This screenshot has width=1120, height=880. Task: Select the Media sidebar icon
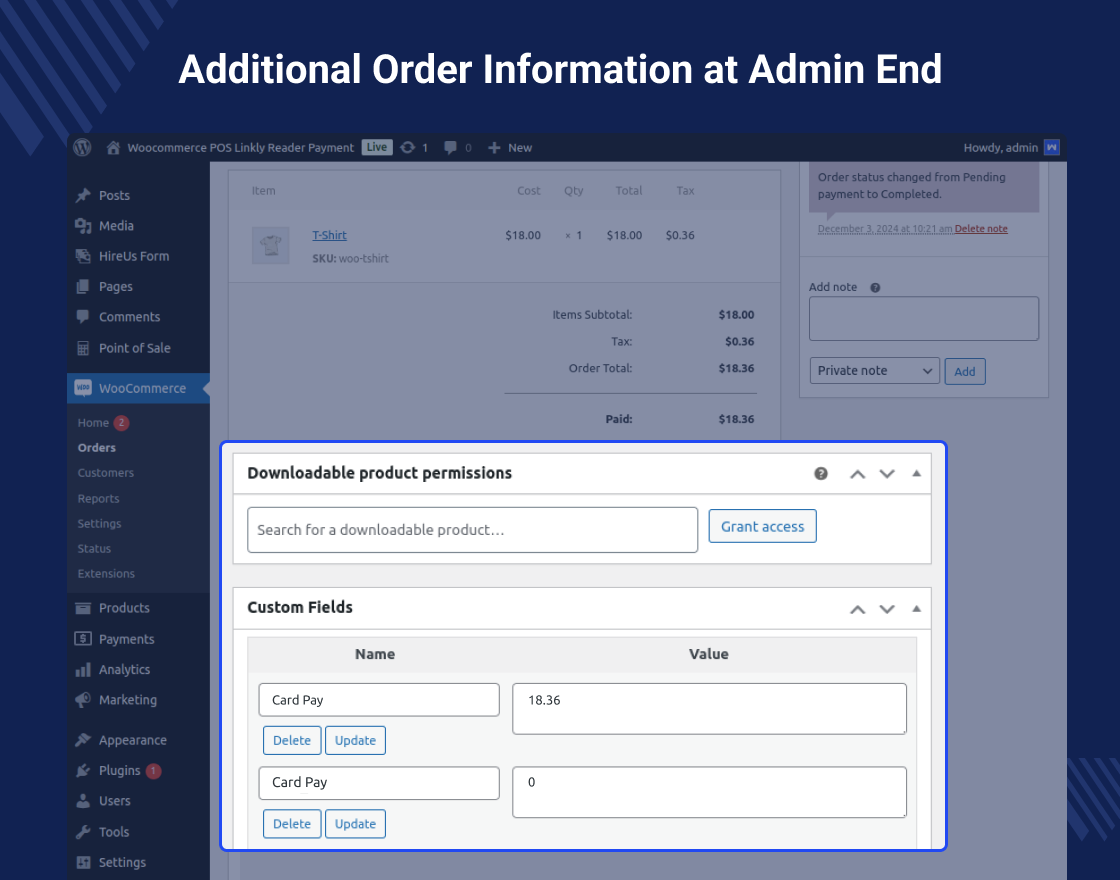(85, 226)
